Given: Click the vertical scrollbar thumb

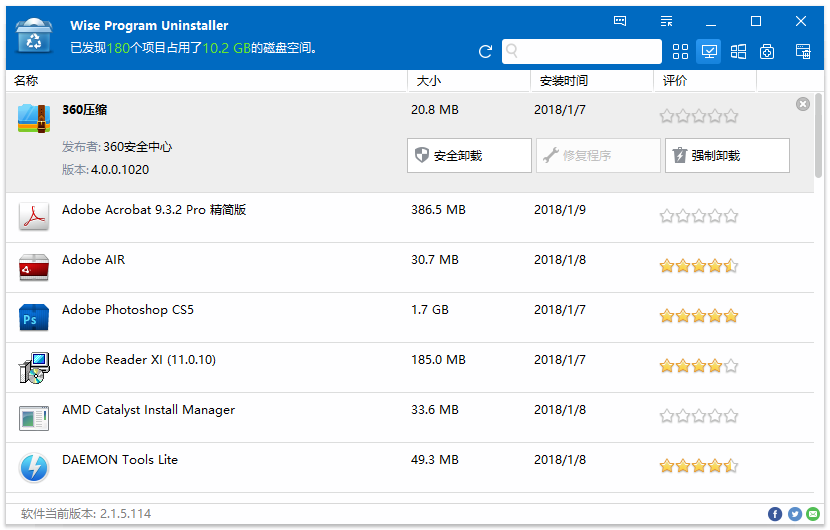Looking at the screenshot, I should point(818,136).
